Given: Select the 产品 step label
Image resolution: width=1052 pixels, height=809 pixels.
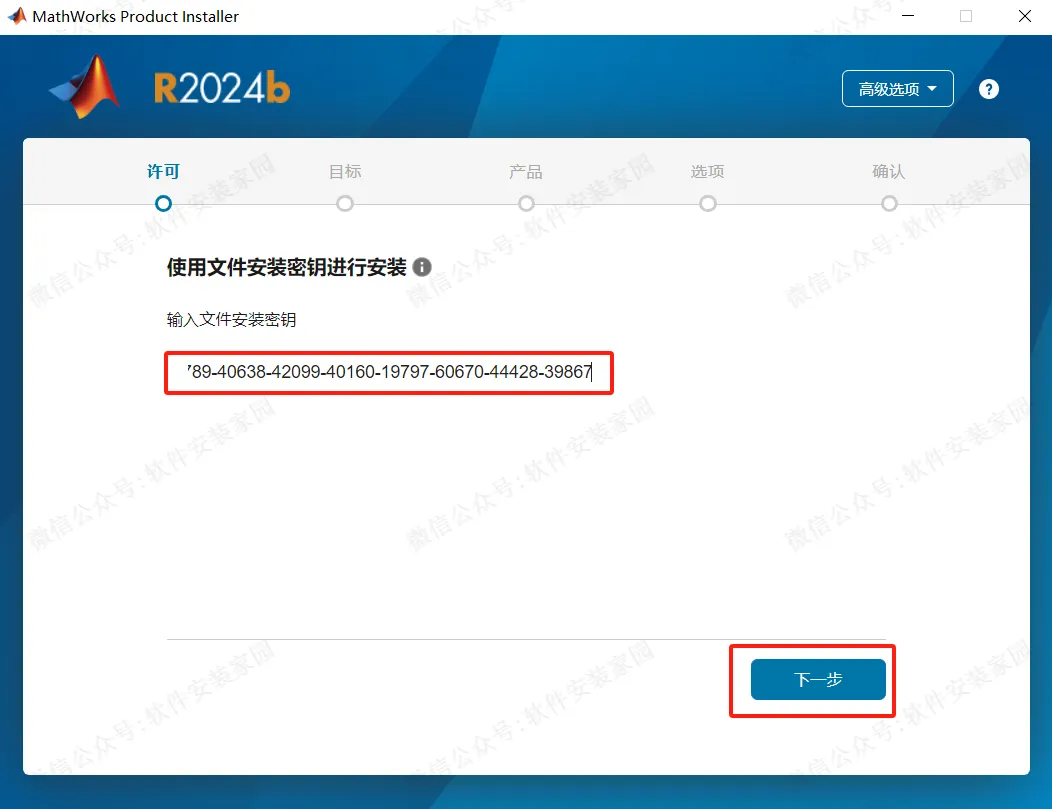Looking at the screenshot, I should coord(526,172).
